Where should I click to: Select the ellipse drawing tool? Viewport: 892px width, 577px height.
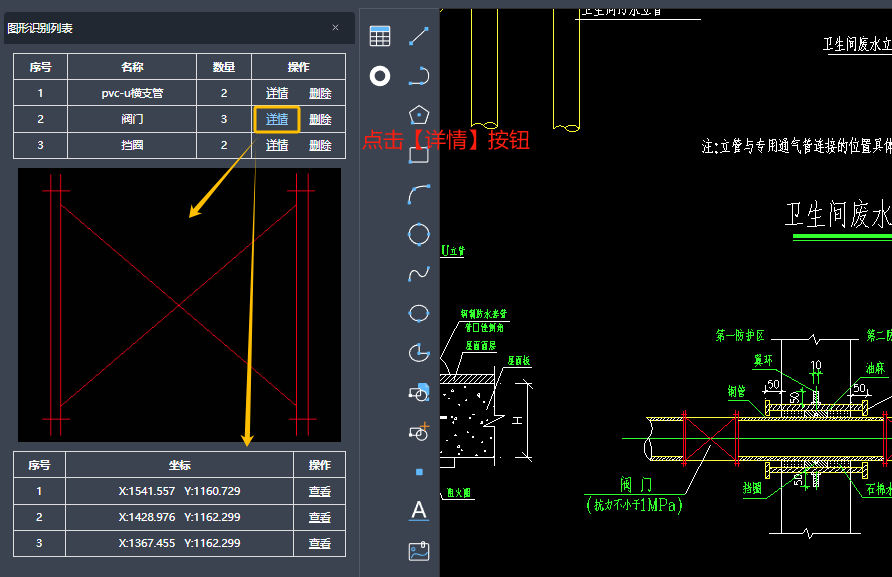click(x=419, y=313)
